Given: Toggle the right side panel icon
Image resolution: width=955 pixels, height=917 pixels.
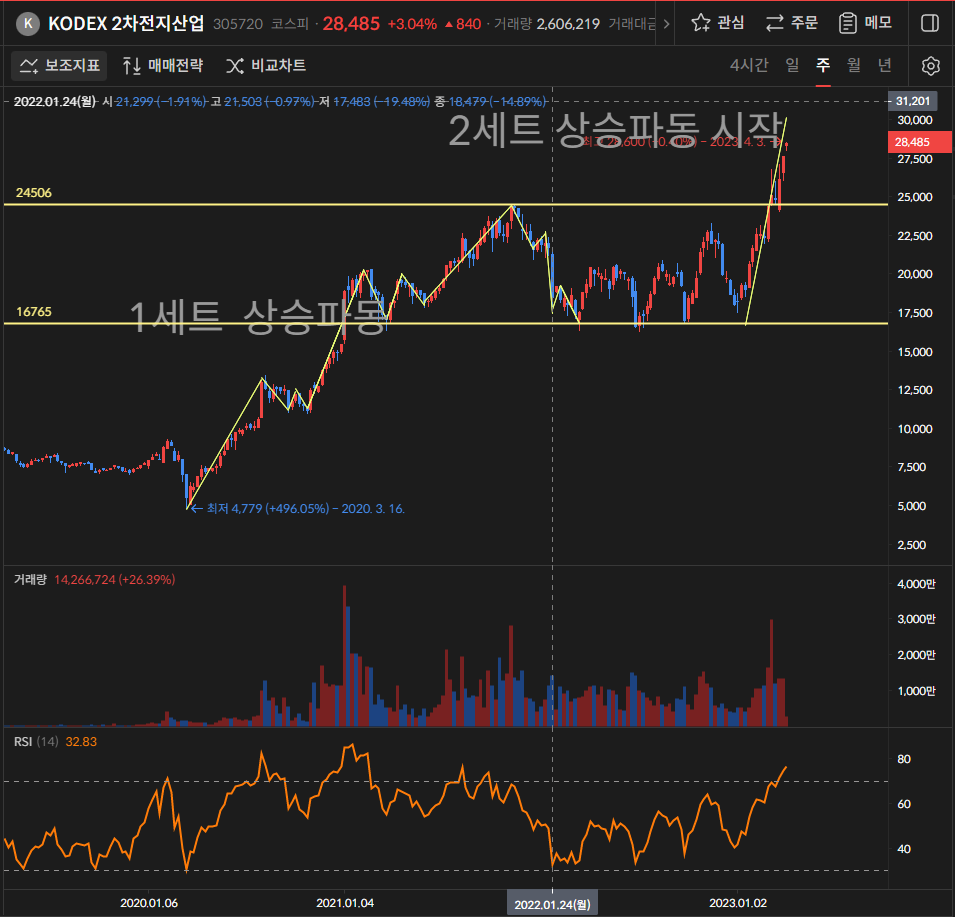Looking at the screenshot, I should (930, 23).
